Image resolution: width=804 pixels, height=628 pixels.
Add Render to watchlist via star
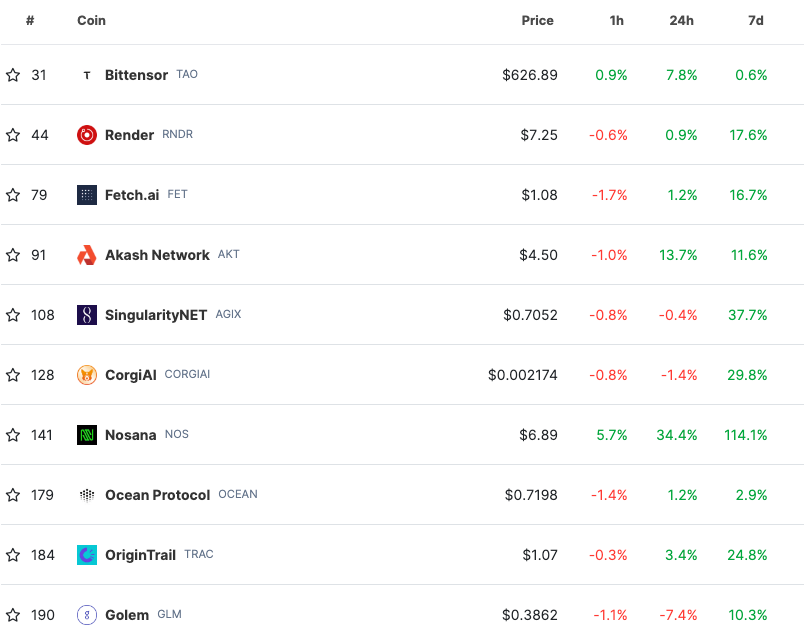[x=13, y=135]
